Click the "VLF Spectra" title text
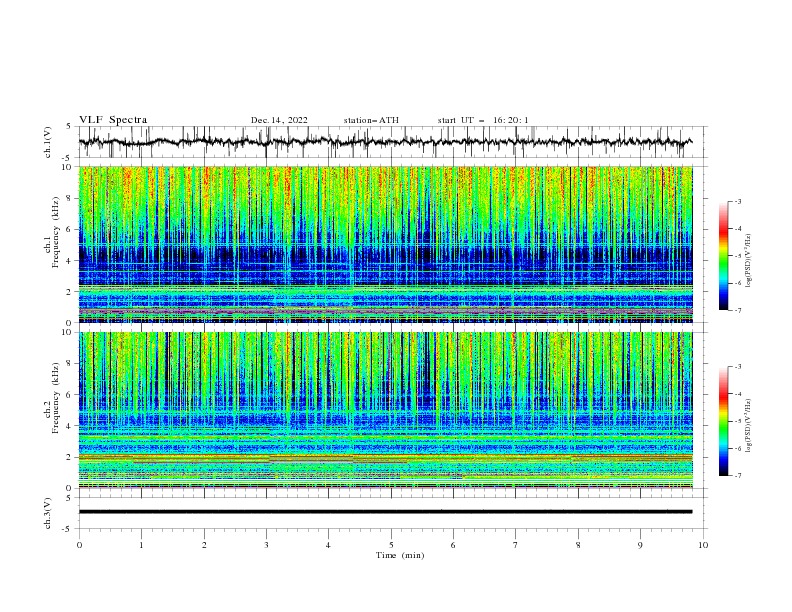This screenshot has height=612, width=792. click(113, 120)
